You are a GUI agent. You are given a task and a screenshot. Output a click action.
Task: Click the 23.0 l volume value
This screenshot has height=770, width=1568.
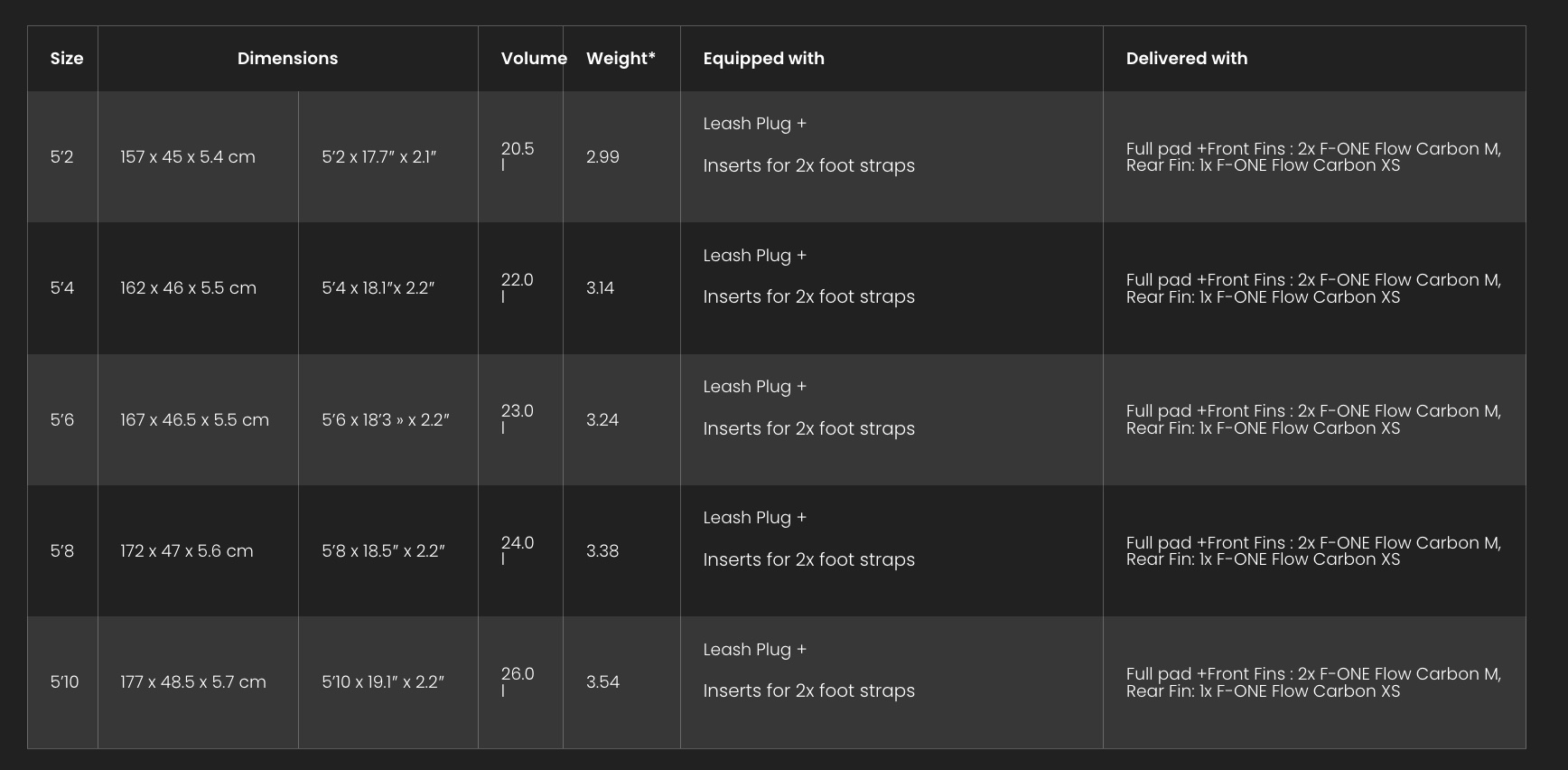(x=518, y=418)
